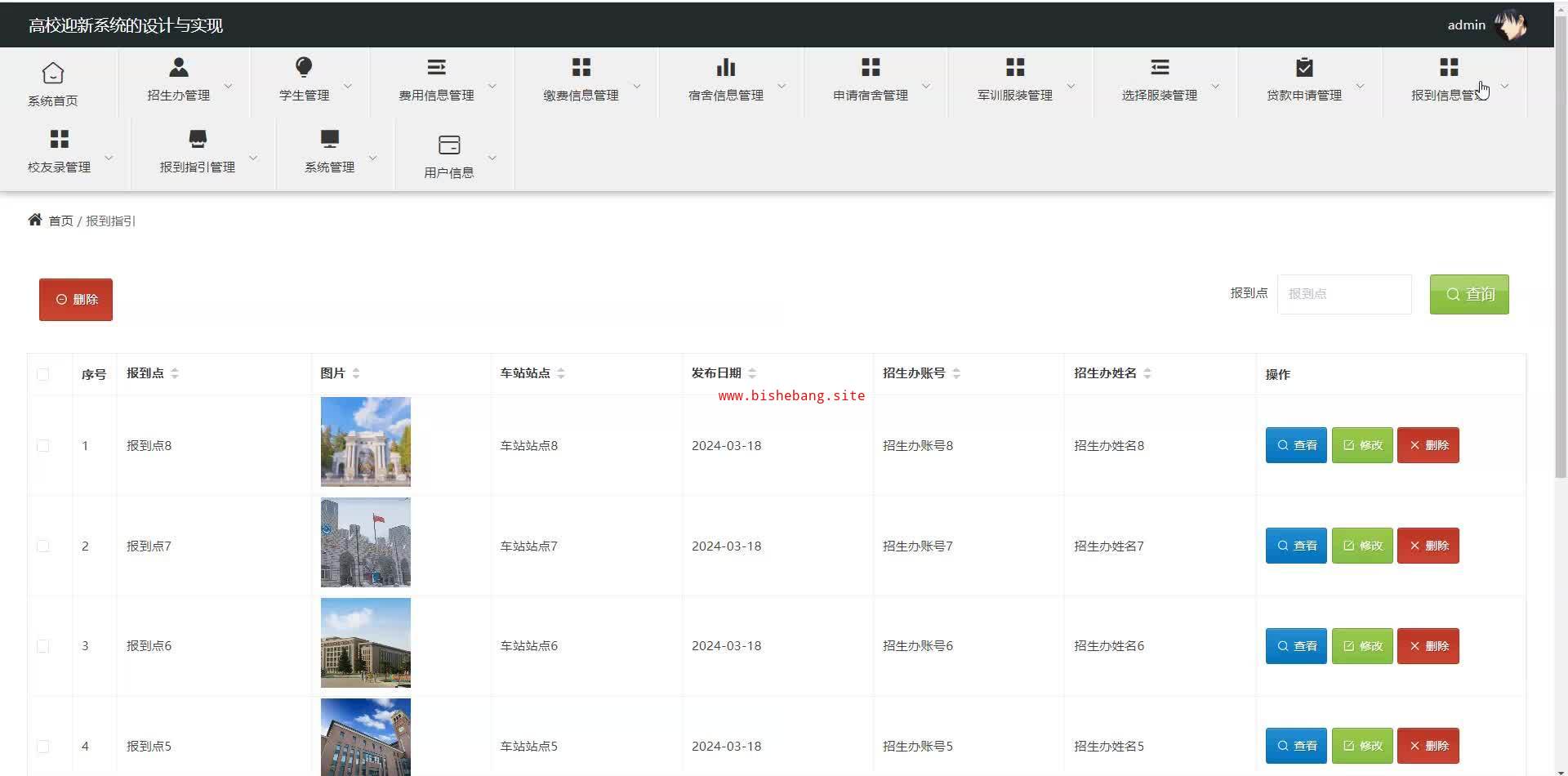Open the thumbnail image for 报到点8
Screen dimensions: 1568x776
pyautogui.click(x=365, y=442)
